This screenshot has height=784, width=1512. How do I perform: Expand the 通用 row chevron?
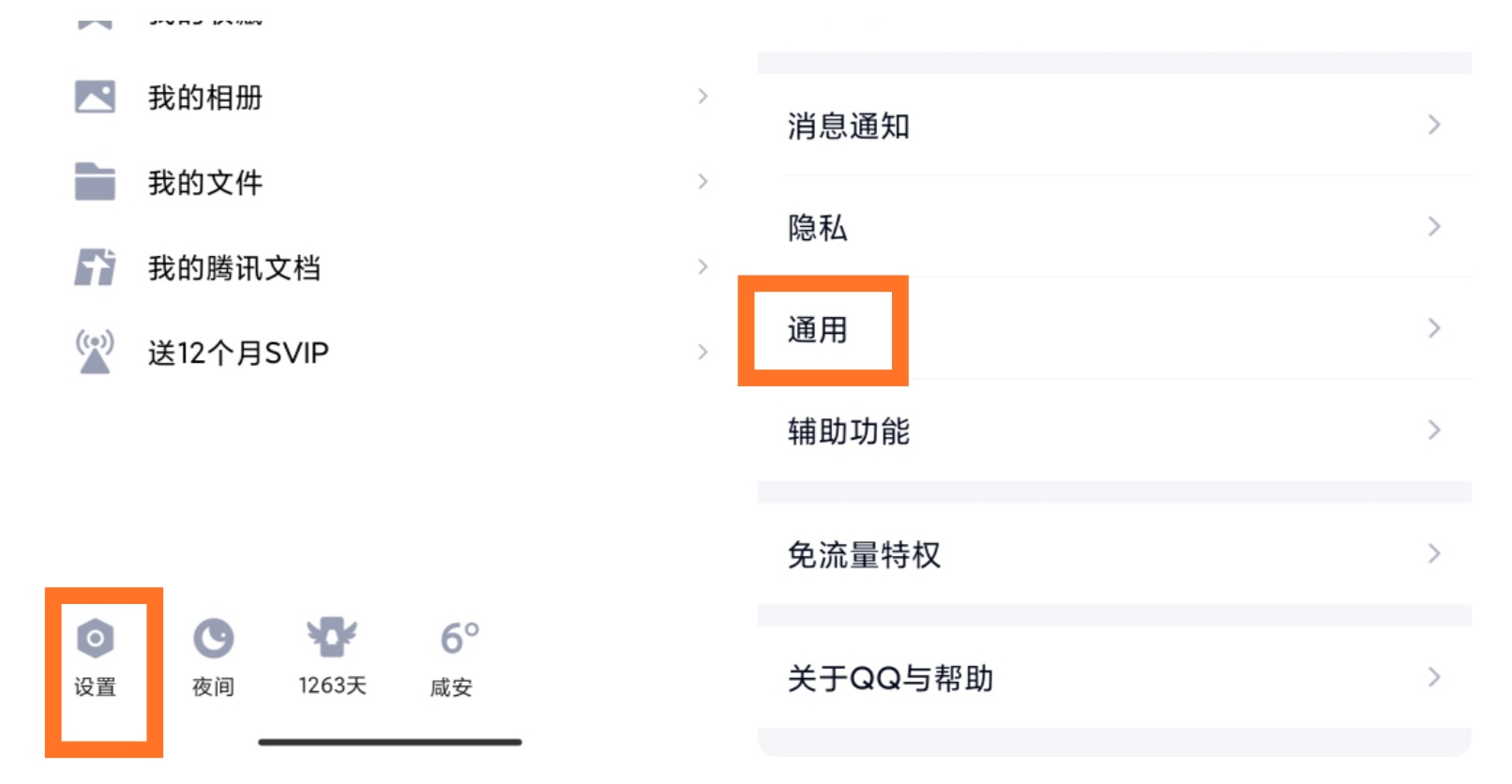pyautogui.click(x=1434, y=328)
